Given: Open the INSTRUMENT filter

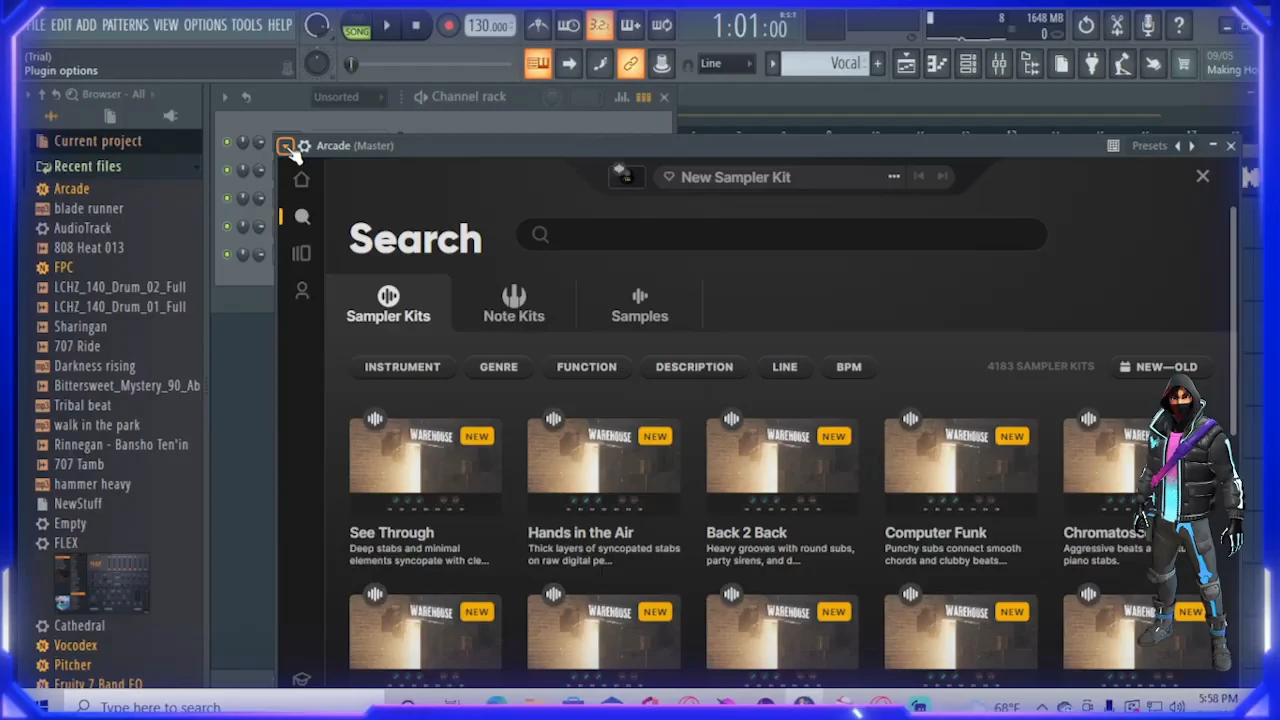Looking at the screenshot, I should pyautogui.click(x=402, y=367).
